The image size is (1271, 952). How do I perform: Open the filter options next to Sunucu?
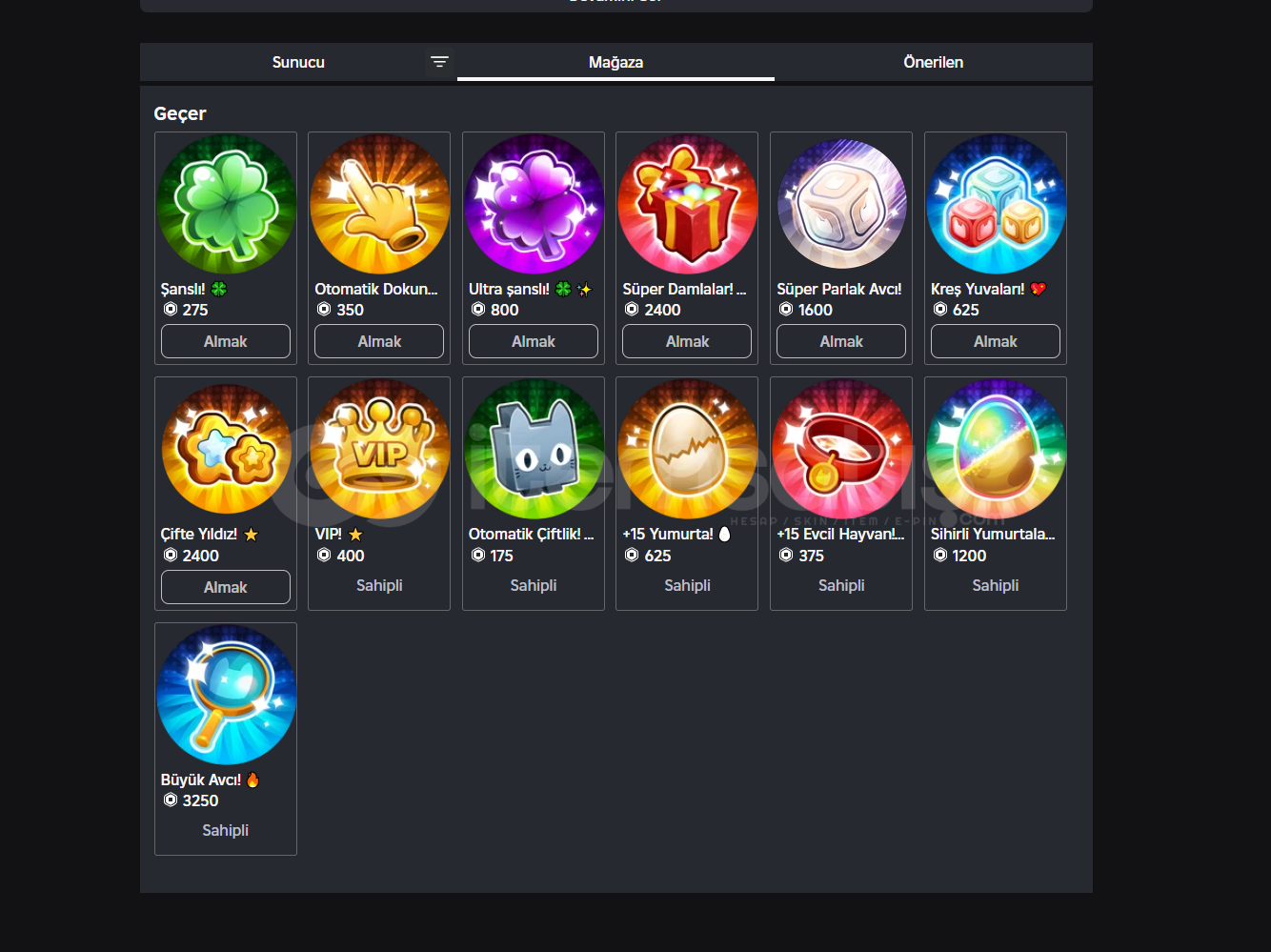click(x=439, y=62)
